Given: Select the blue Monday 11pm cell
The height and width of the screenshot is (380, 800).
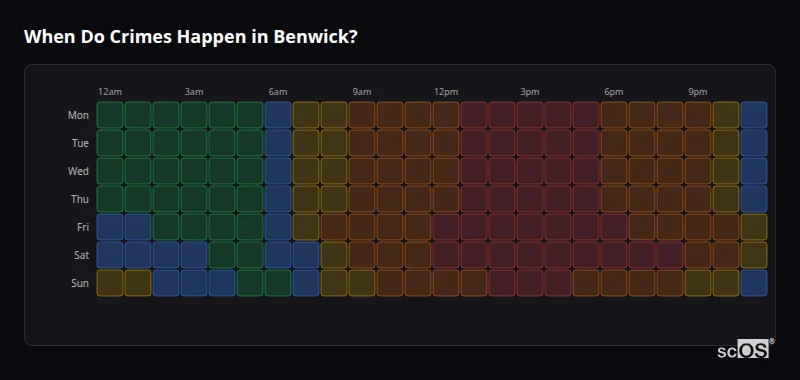Looking at the screenshot, I should point(754,115).
